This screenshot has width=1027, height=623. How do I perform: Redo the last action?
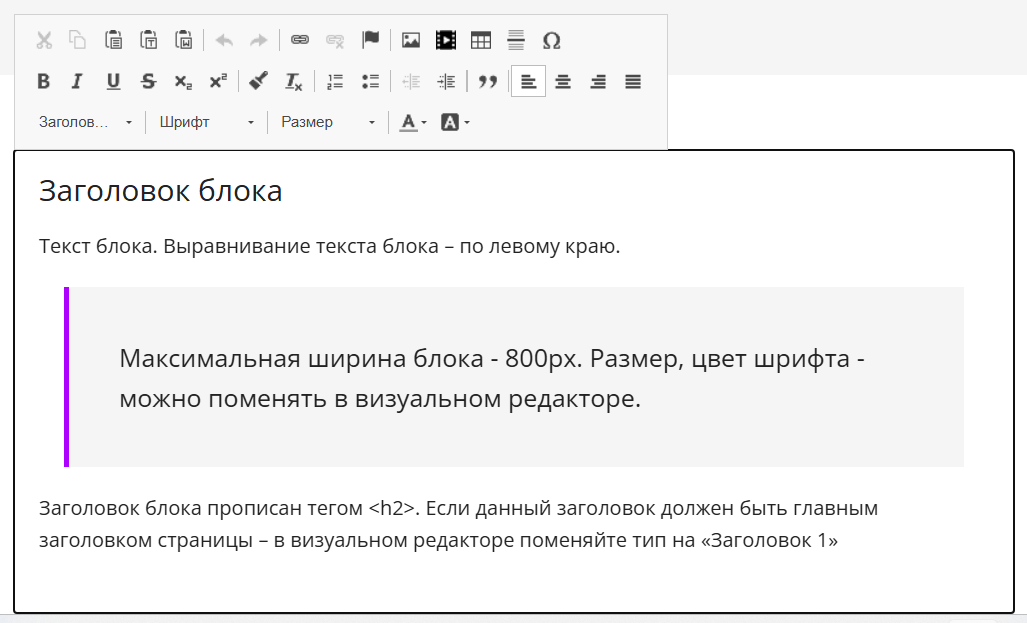259,41
